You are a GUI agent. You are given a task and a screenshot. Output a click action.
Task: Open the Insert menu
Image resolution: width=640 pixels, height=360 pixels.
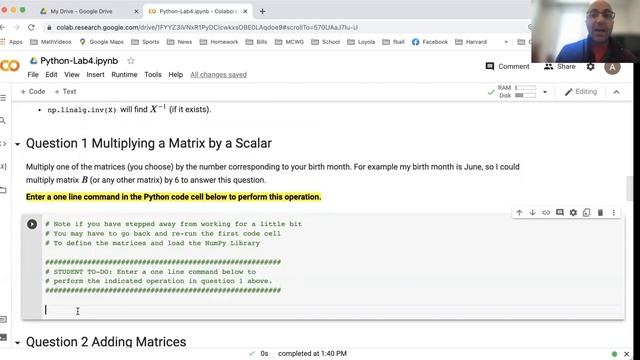click(x=95, y=75)
